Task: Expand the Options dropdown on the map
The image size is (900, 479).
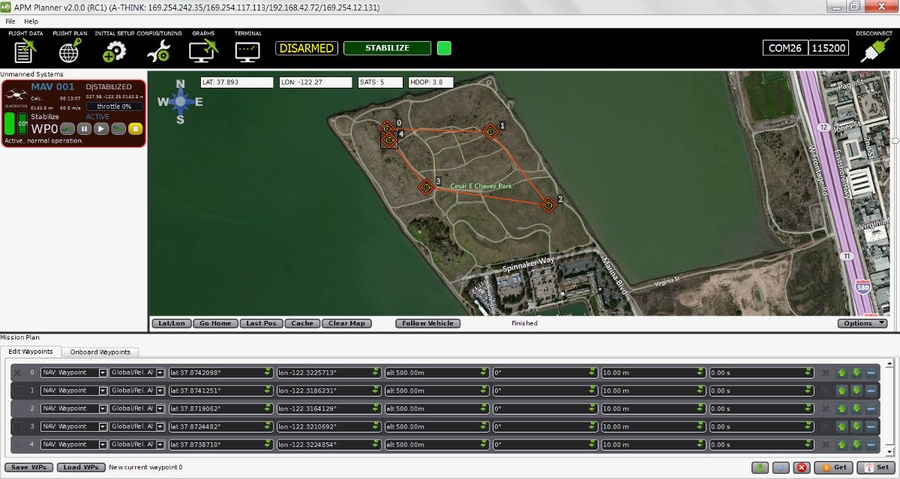Action: (862, 323)
